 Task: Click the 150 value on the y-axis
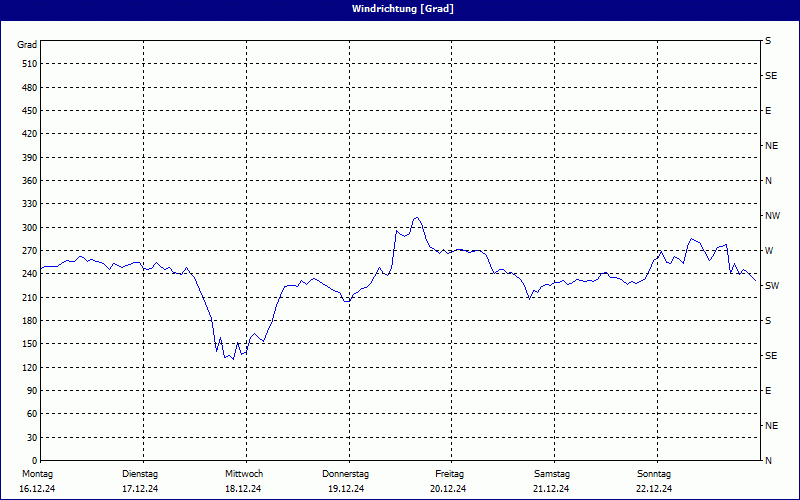tap(28, 344)
